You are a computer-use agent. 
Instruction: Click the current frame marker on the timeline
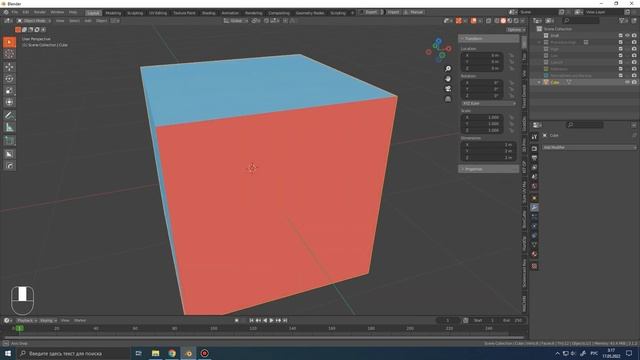(19, 328)
